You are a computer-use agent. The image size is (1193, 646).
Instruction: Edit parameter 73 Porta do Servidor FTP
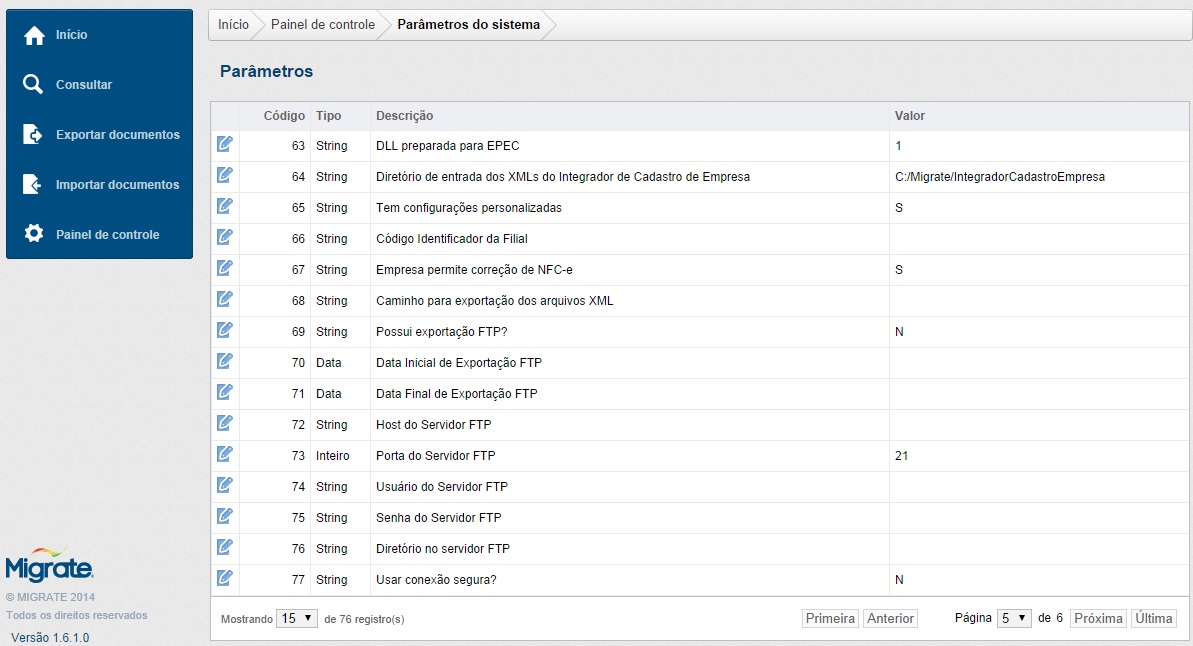coord(224,454)
